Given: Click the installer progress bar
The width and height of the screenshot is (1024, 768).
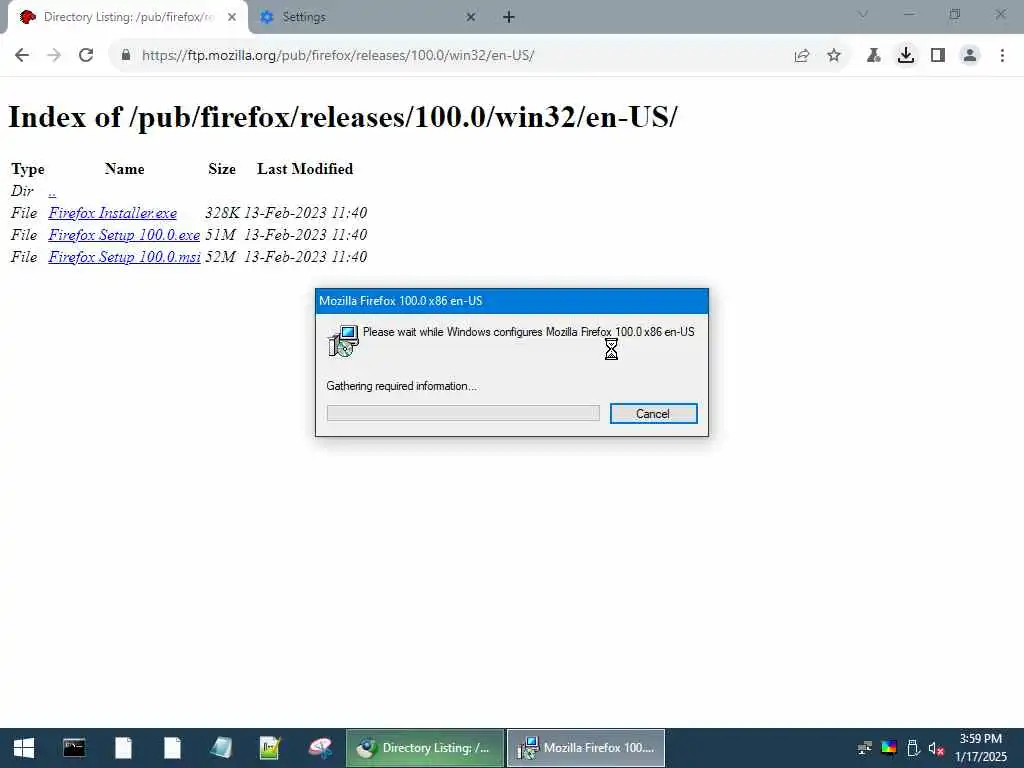Looking at the screenshot, I should 463,413.
